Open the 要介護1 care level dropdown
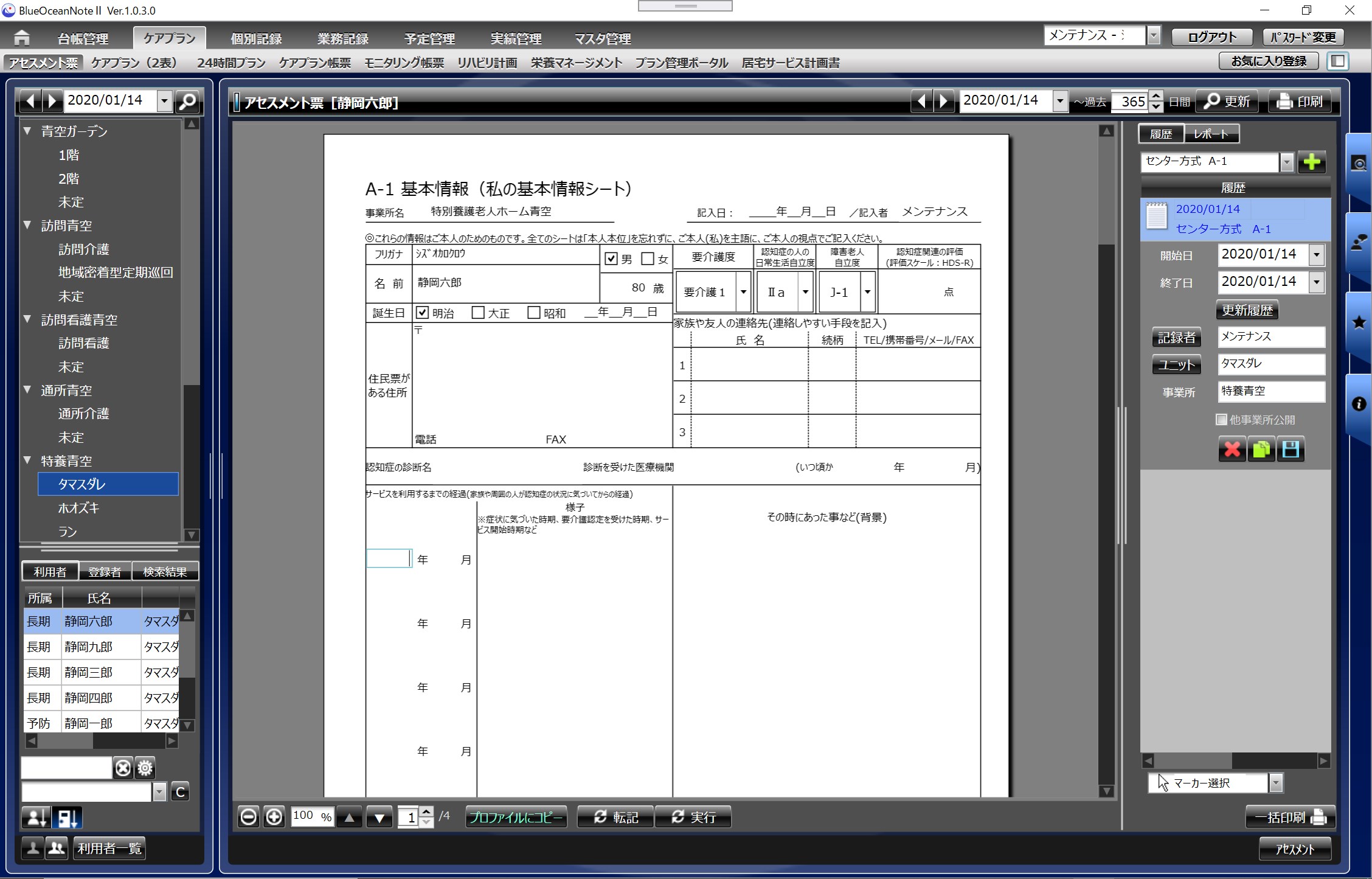The height and width of the screenshot is (879, 1372). tap(743, 292)
